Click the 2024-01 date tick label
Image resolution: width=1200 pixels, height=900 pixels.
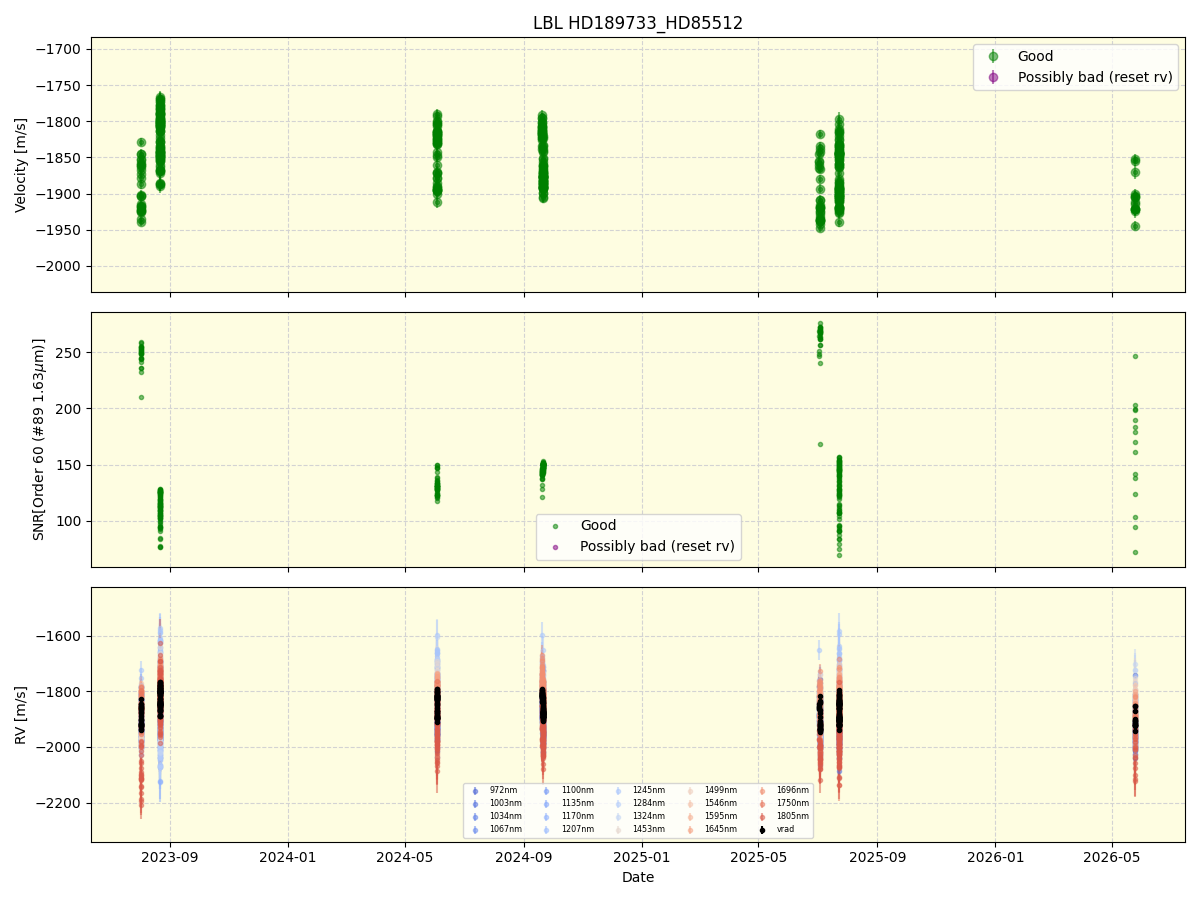[x=288, y=857]
